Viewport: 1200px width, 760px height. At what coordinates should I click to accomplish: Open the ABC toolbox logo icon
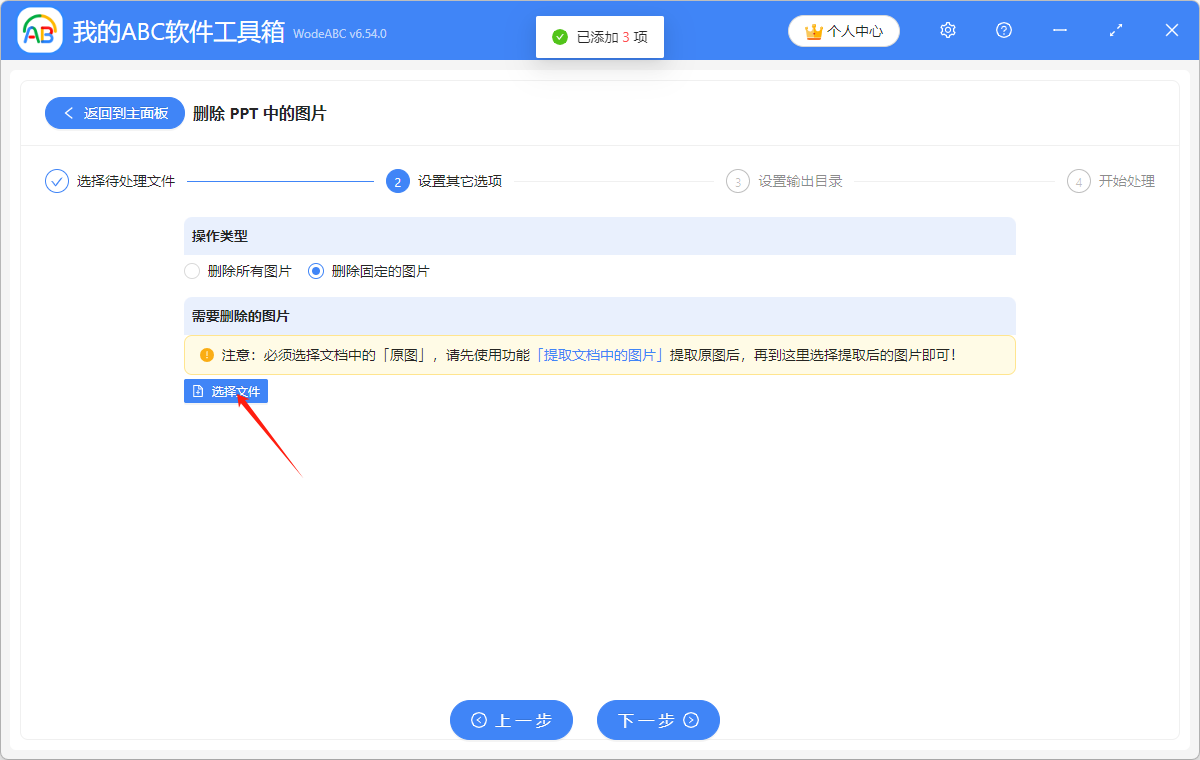(40, 30)
